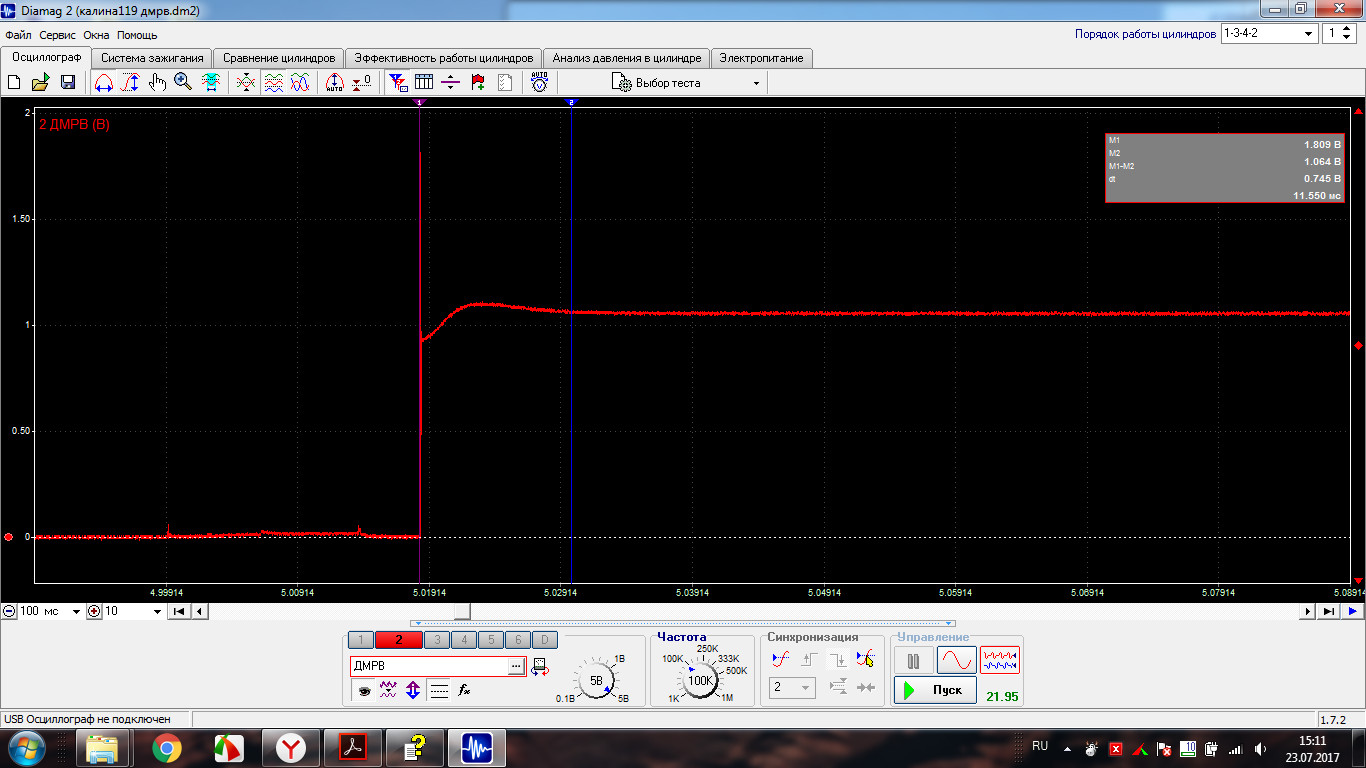The image size is (1366, 768).
Task: Click the AUTO voltmeter icon
Action: coord(539,83)
